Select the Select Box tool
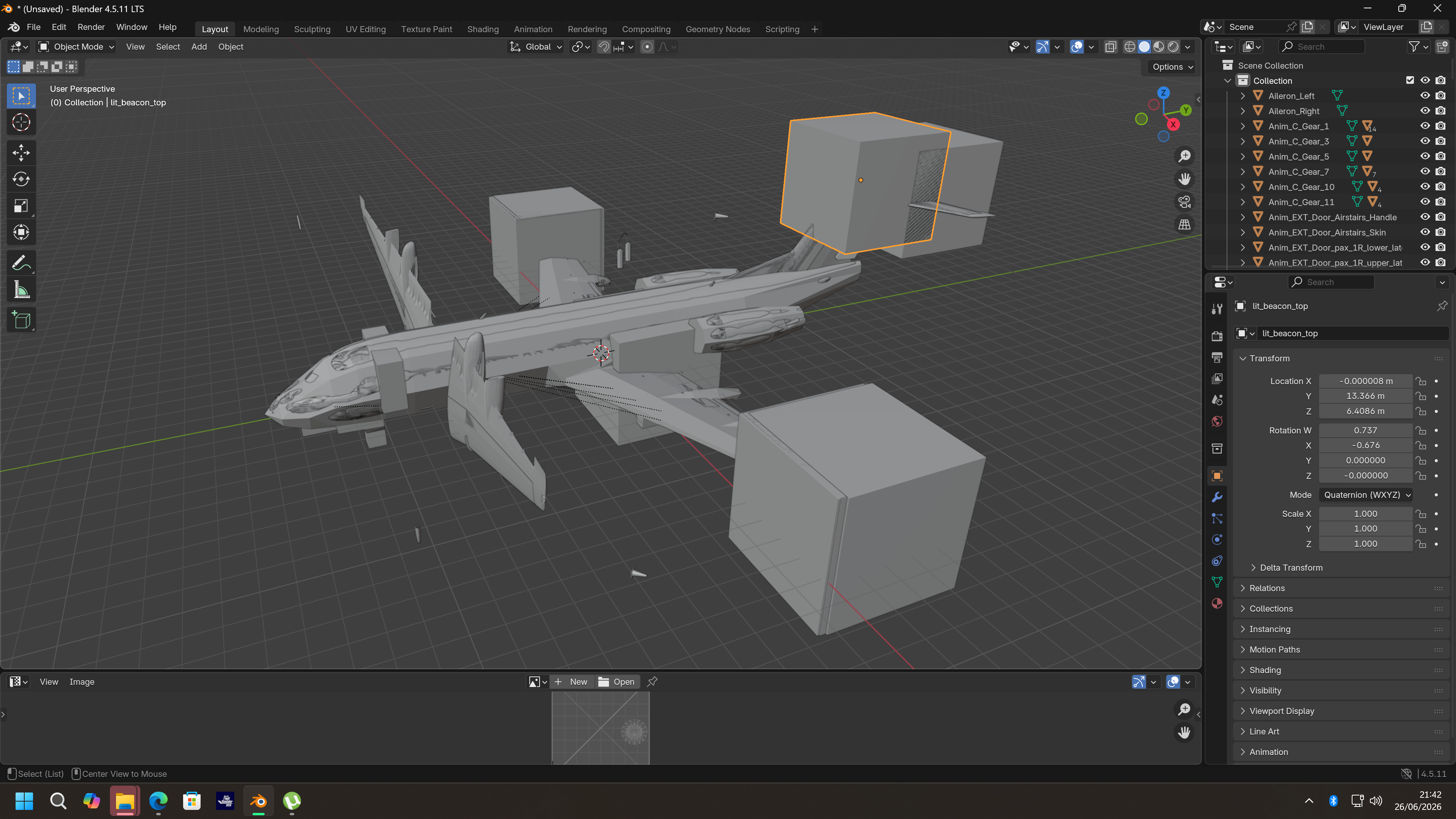 point(22,96)
